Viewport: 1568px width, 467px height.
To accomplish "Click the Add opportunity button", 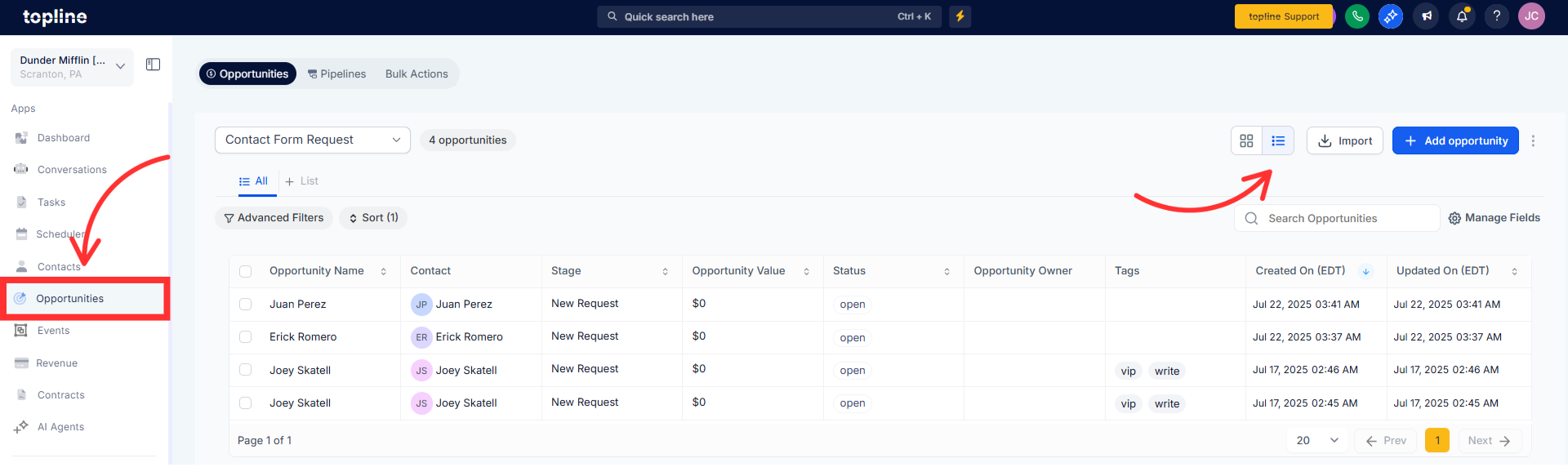I will click(x=1455, y=140).
